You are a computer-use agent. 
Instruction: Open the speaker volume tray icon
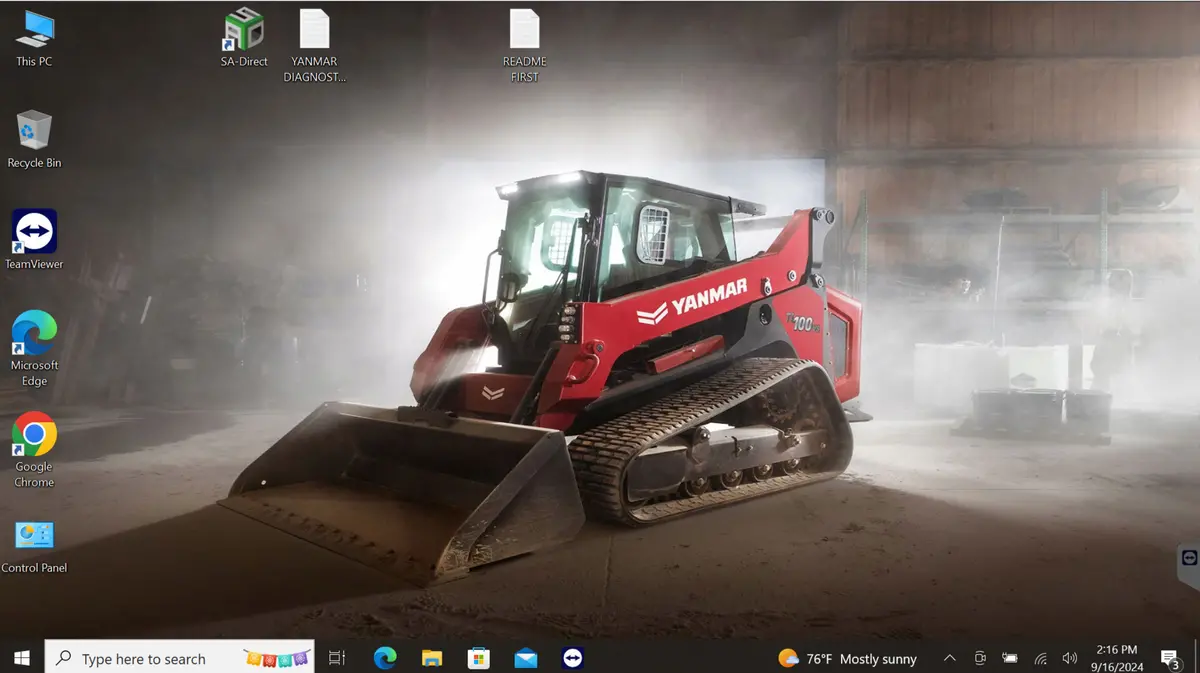tap(1070, 658)
